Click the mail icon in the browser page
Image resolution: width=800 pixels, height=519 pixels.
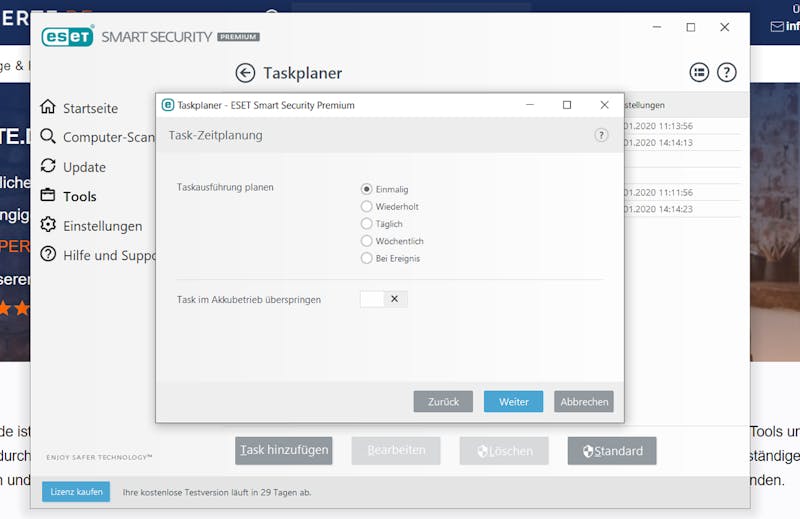tap(777, 27)
